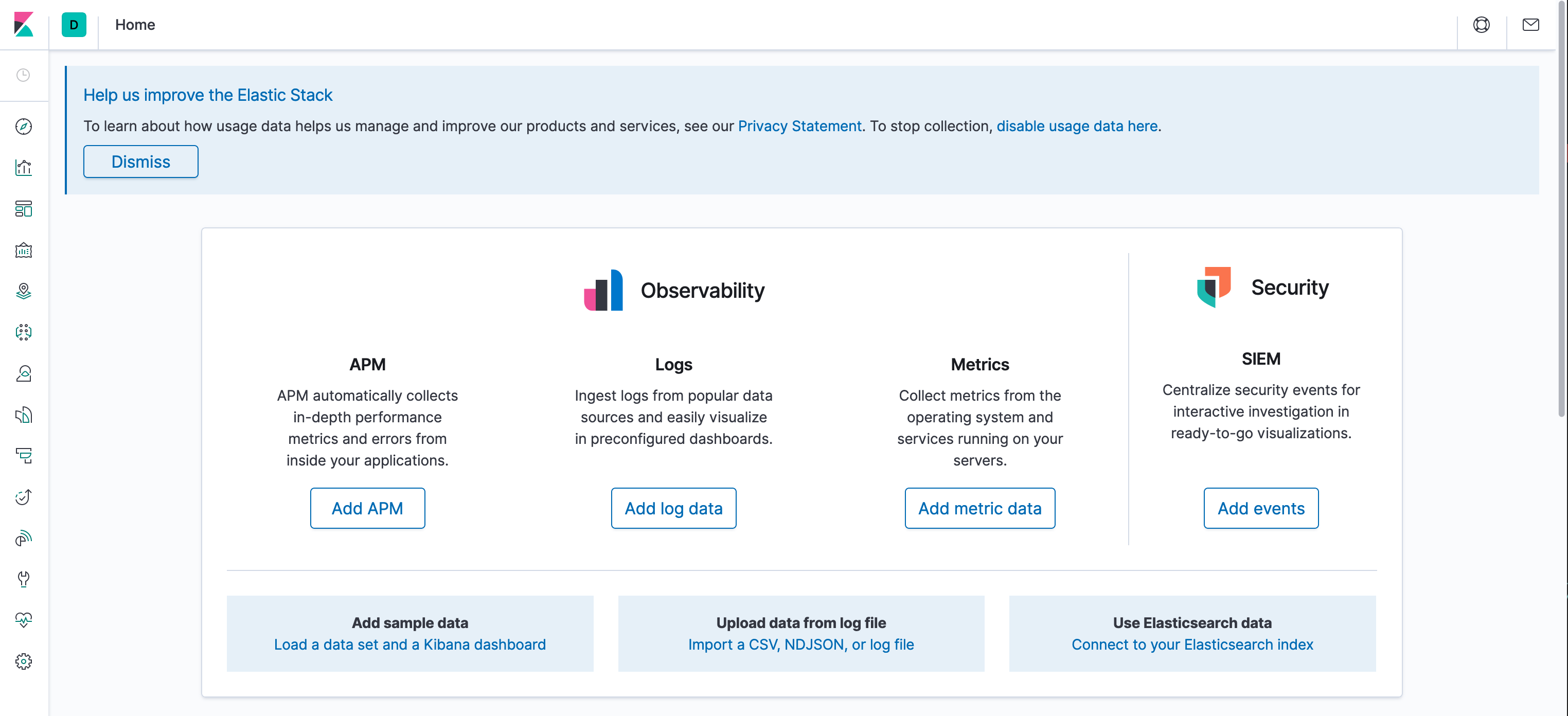Open Visualize chart icon
This screenshot has height=716, width=1568.
coord(23,168)
